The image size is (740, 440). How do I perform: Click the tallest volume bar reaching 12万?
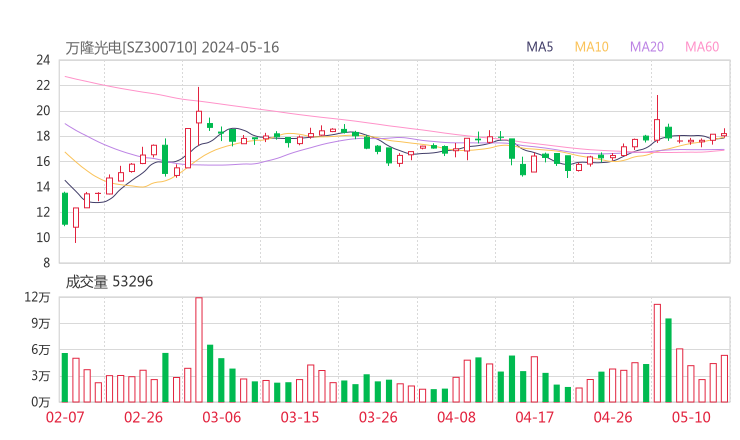199,350
